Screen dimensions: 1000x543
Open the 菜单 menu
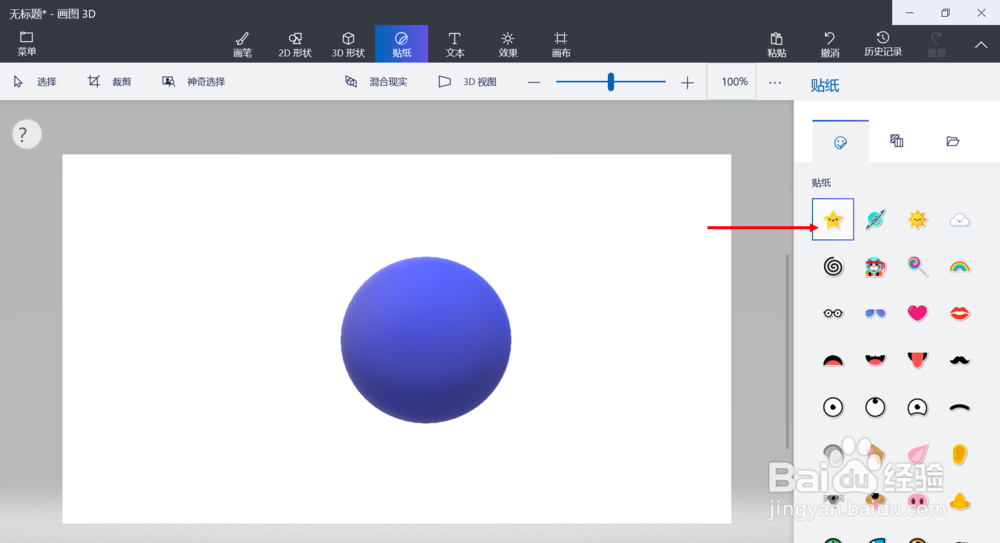(27, 43)
